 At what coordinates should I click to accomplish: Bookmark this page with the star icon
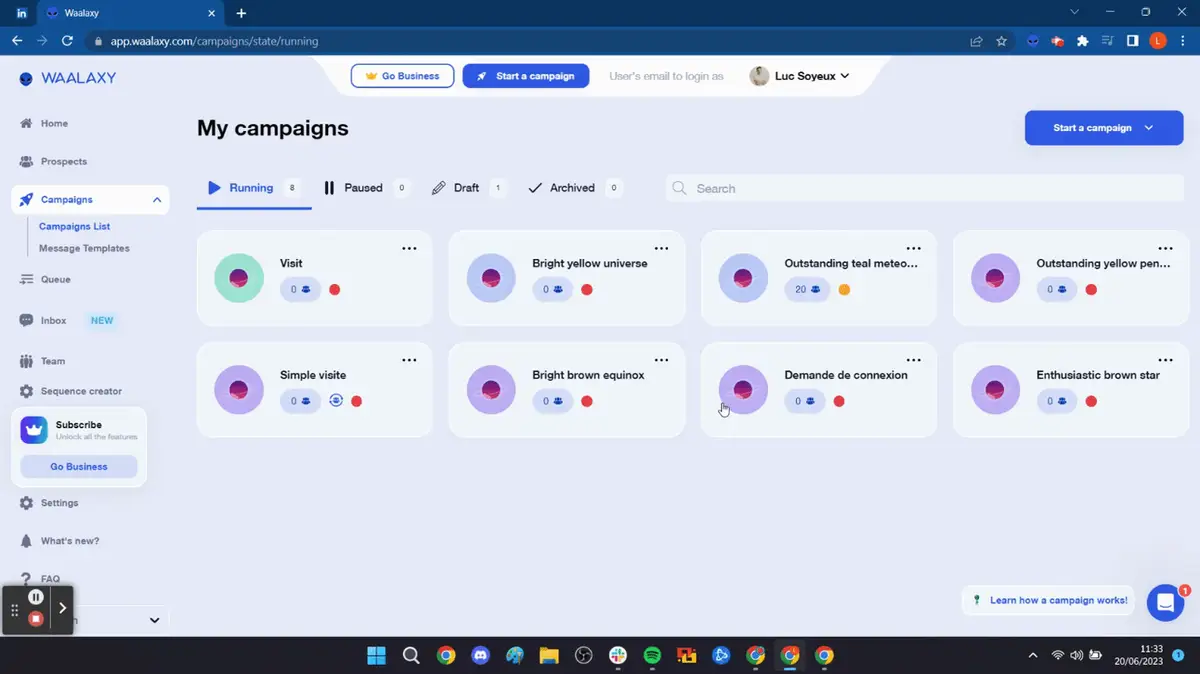click(1001, 41)
